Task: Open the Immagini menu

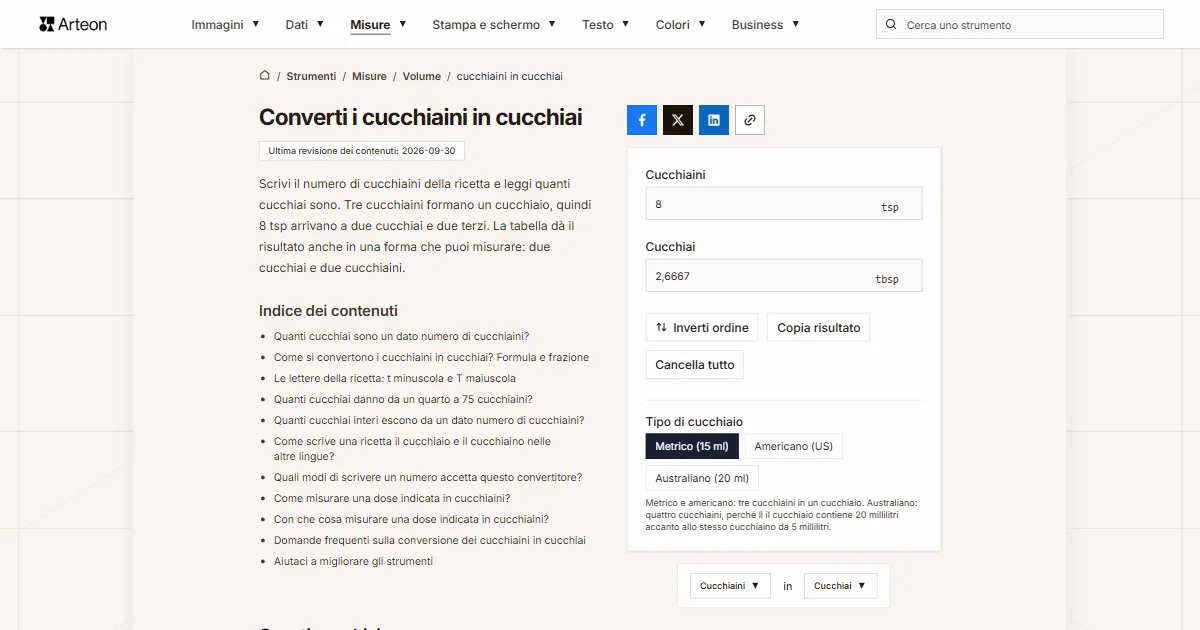Action: click(225, 25)
